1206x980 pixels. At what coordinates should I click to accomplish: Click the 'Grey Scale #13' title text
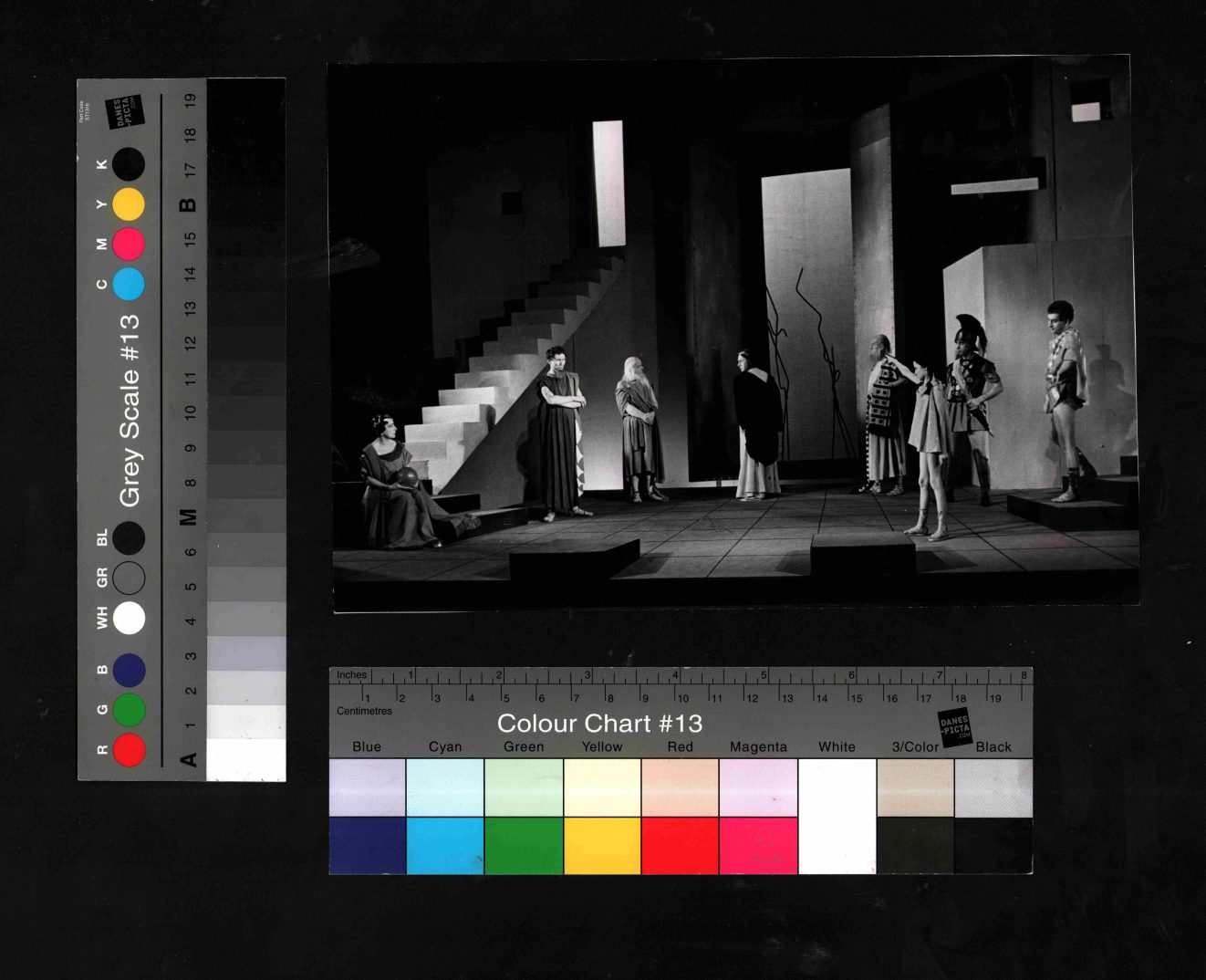pos(130,410)
